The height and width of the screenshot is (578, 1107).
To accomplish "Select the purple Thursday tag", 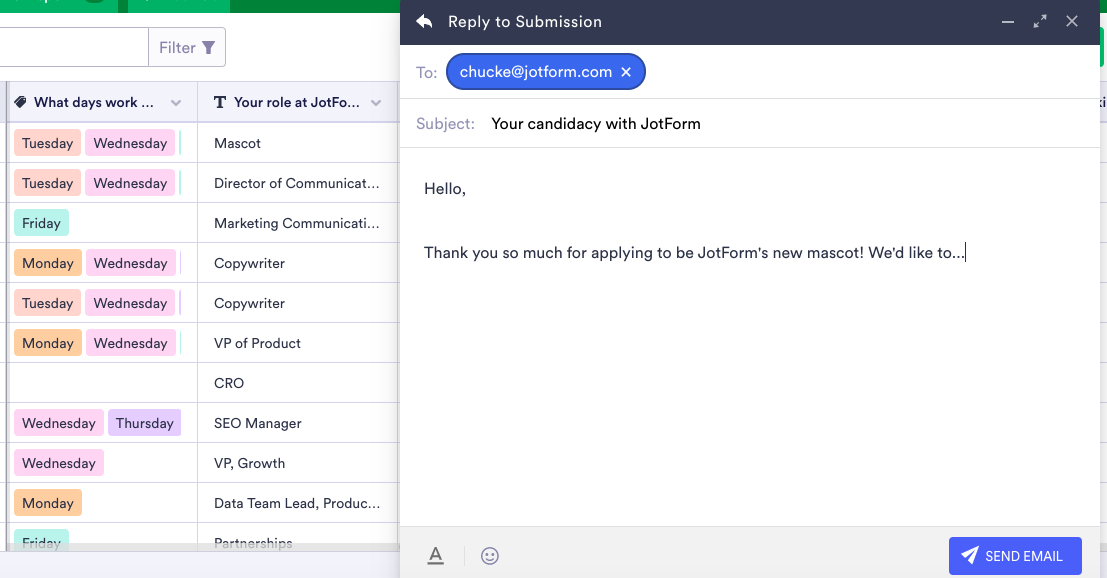I will pos(144,423).
